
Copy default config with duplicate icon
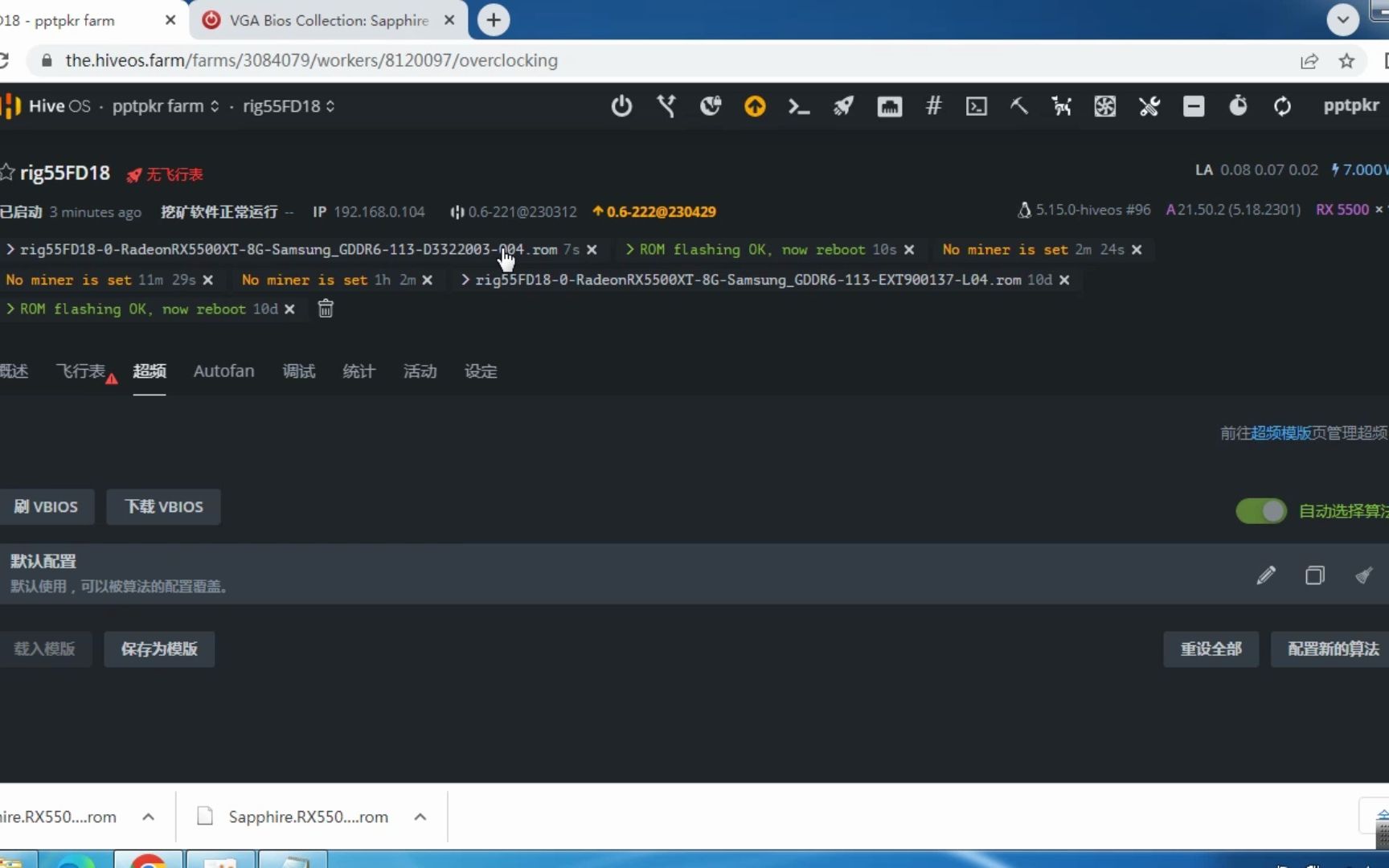coord(1315,575)
